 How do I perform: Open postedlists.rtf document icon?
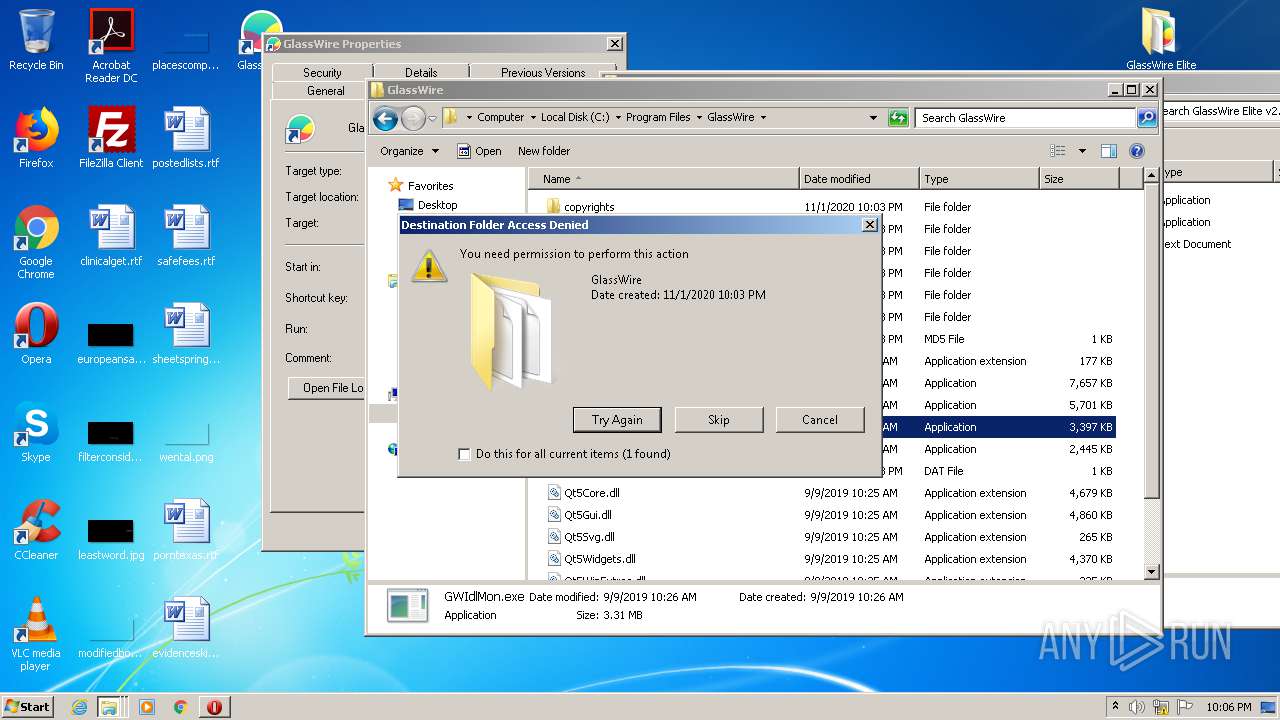coord(186,138)
